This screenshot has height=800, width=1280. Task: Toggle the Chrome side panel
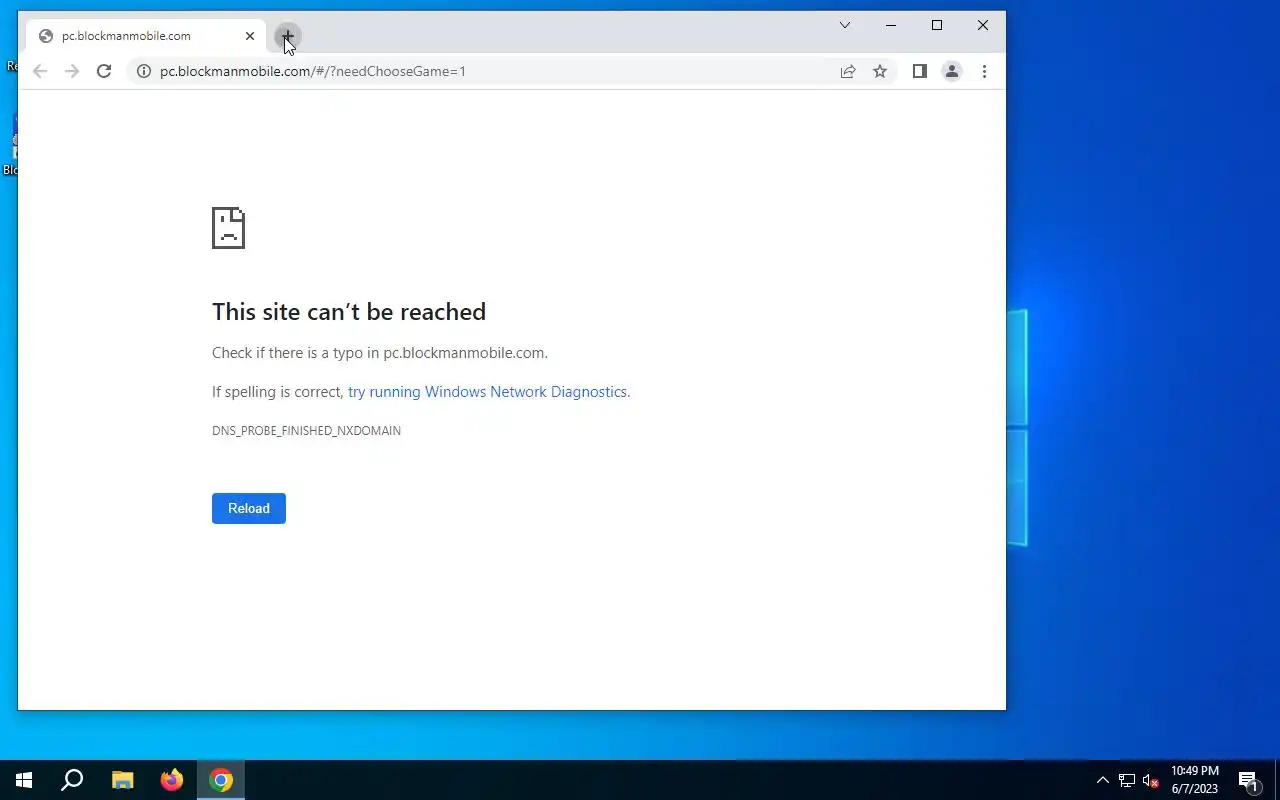click(x=920, y=71)
